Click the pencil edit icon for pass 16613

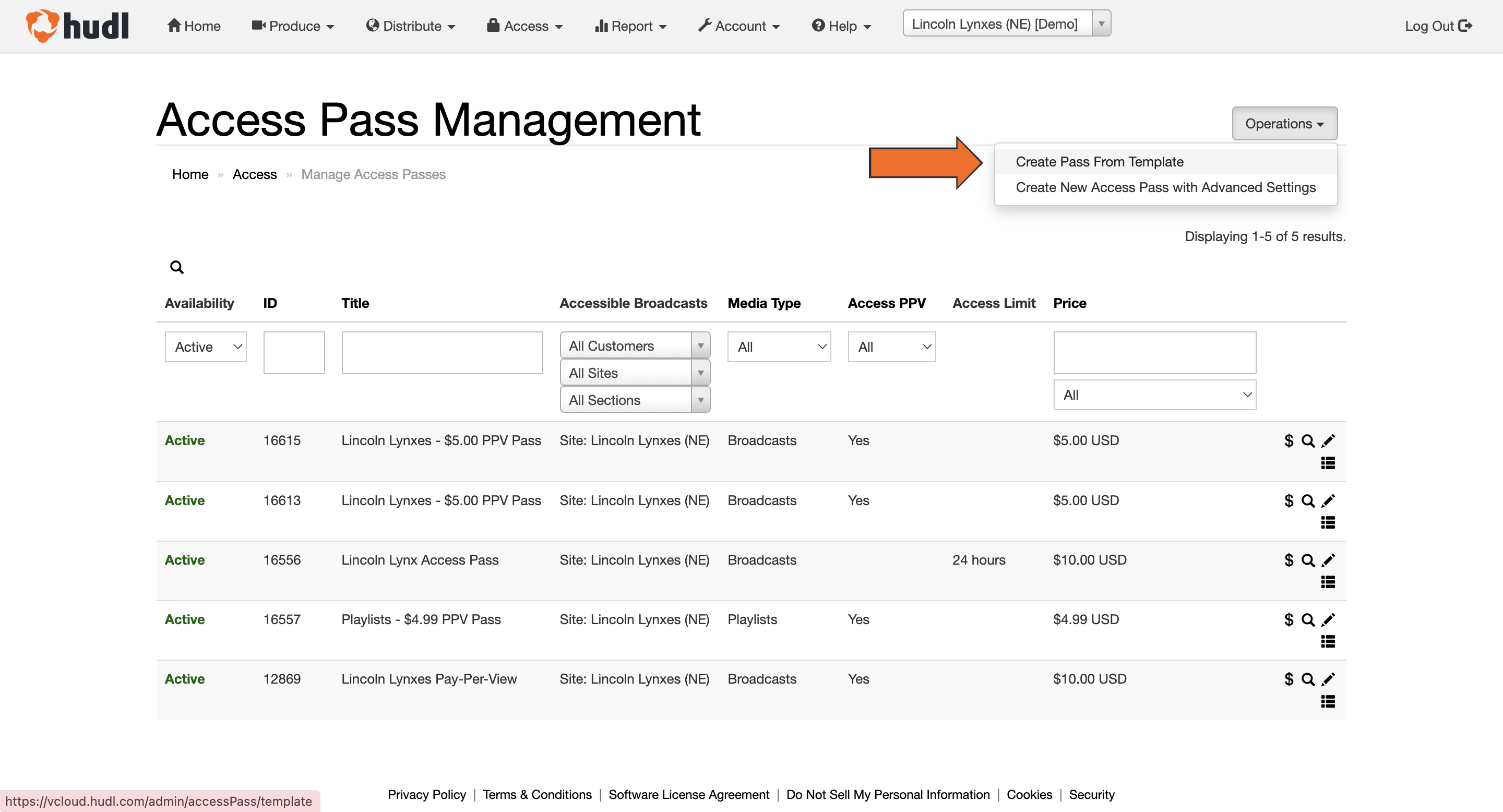(1328, 501)
